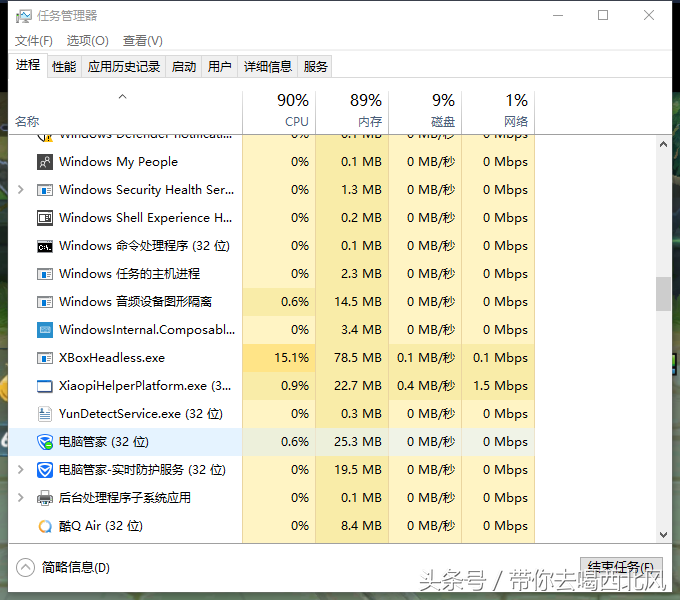Select the WindowsInternal.Composabl... process name
The image size is (680, 600).
click(147, 330)
